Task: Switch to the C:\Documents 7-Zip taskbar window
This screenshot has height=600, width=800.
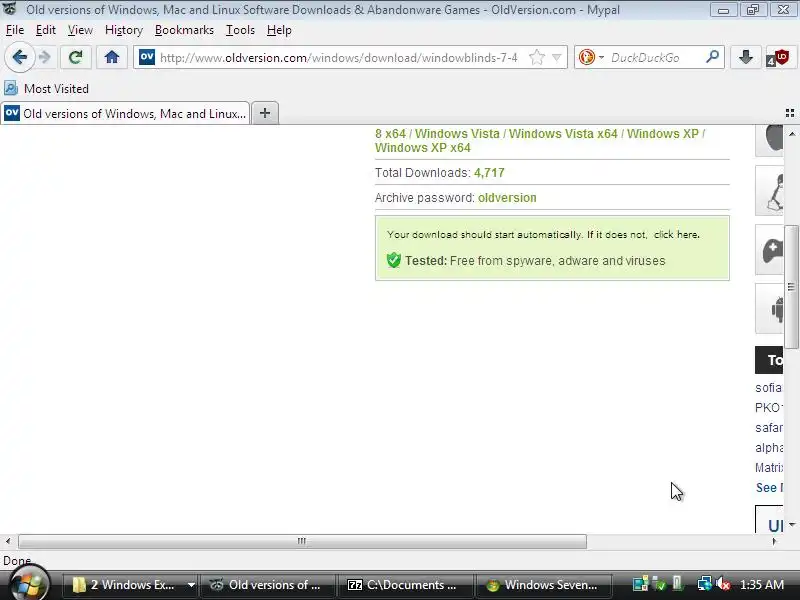Action: click(405, 585)
